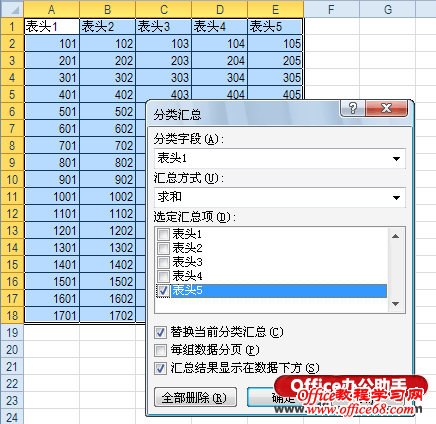The image size is (436, 424).
Task: Tick the 表头2 checkbox in summary items
Action: (163, 248)
